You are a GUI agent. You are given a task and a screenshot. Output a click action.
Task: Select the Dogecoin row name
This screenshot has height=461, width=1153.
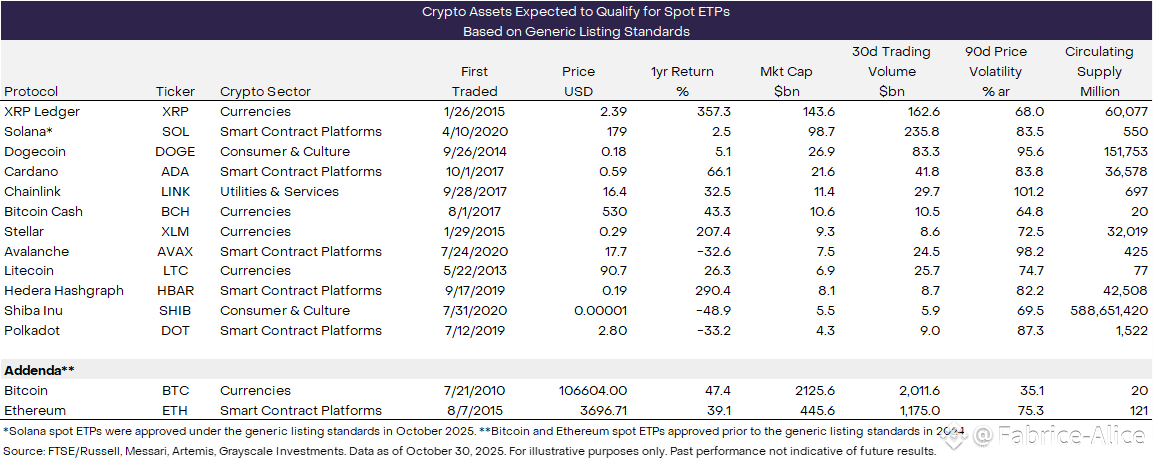(36, 152)
